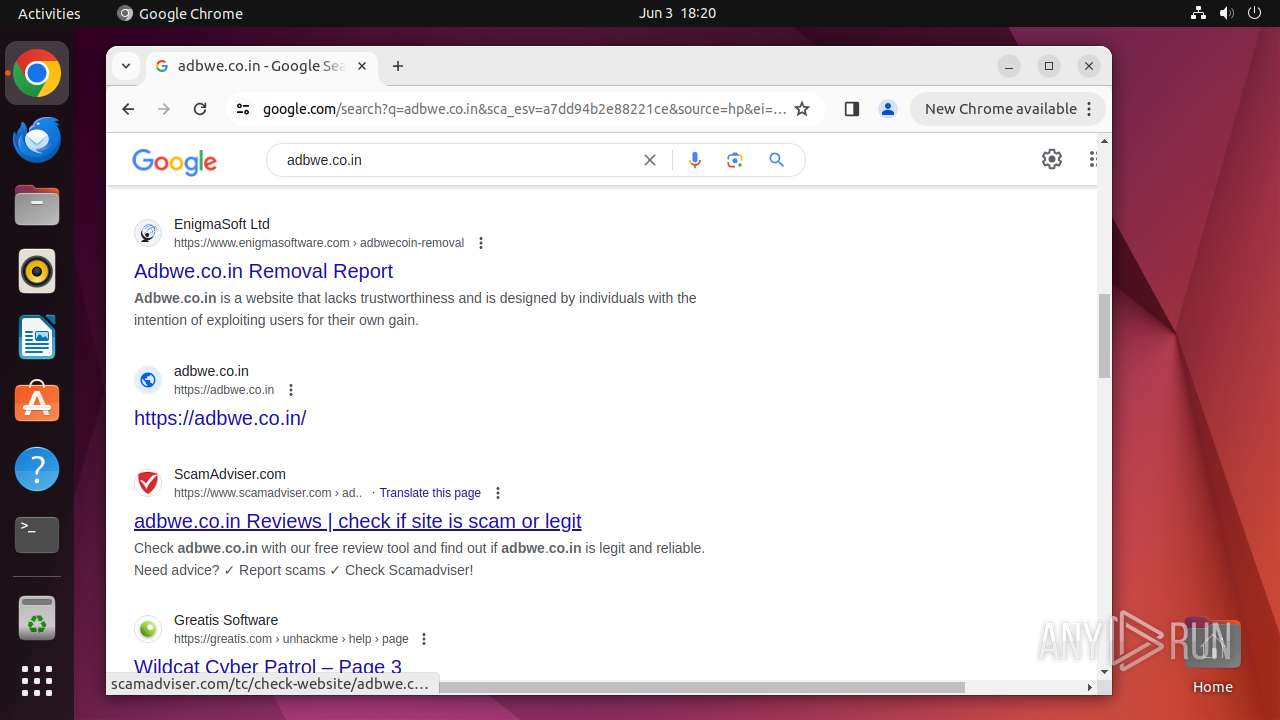Open Home folder on desktop
Screen dimensions: 1280x720
(1212, 656)
